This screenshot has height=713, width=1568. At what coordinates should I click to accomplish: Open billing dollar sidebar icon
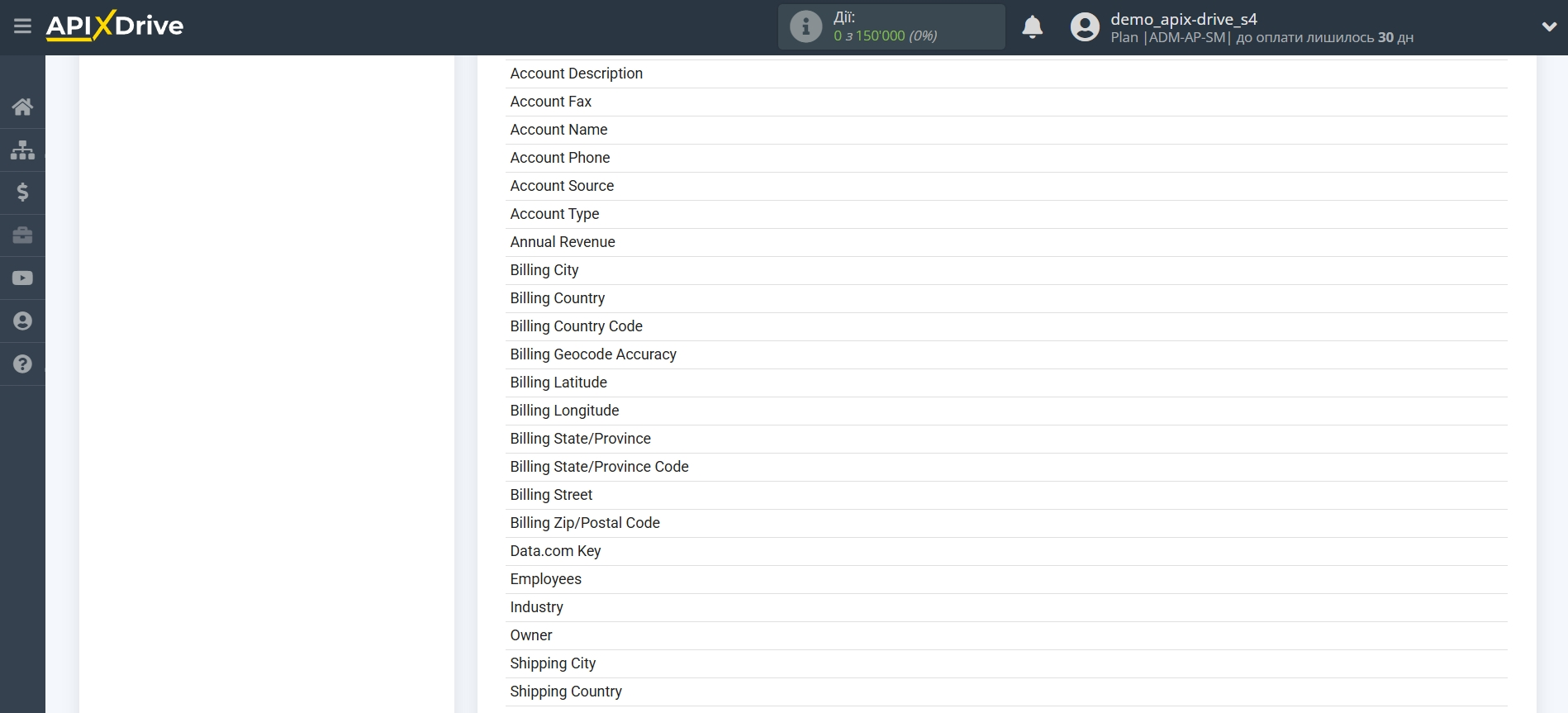(x=22, y=193)
